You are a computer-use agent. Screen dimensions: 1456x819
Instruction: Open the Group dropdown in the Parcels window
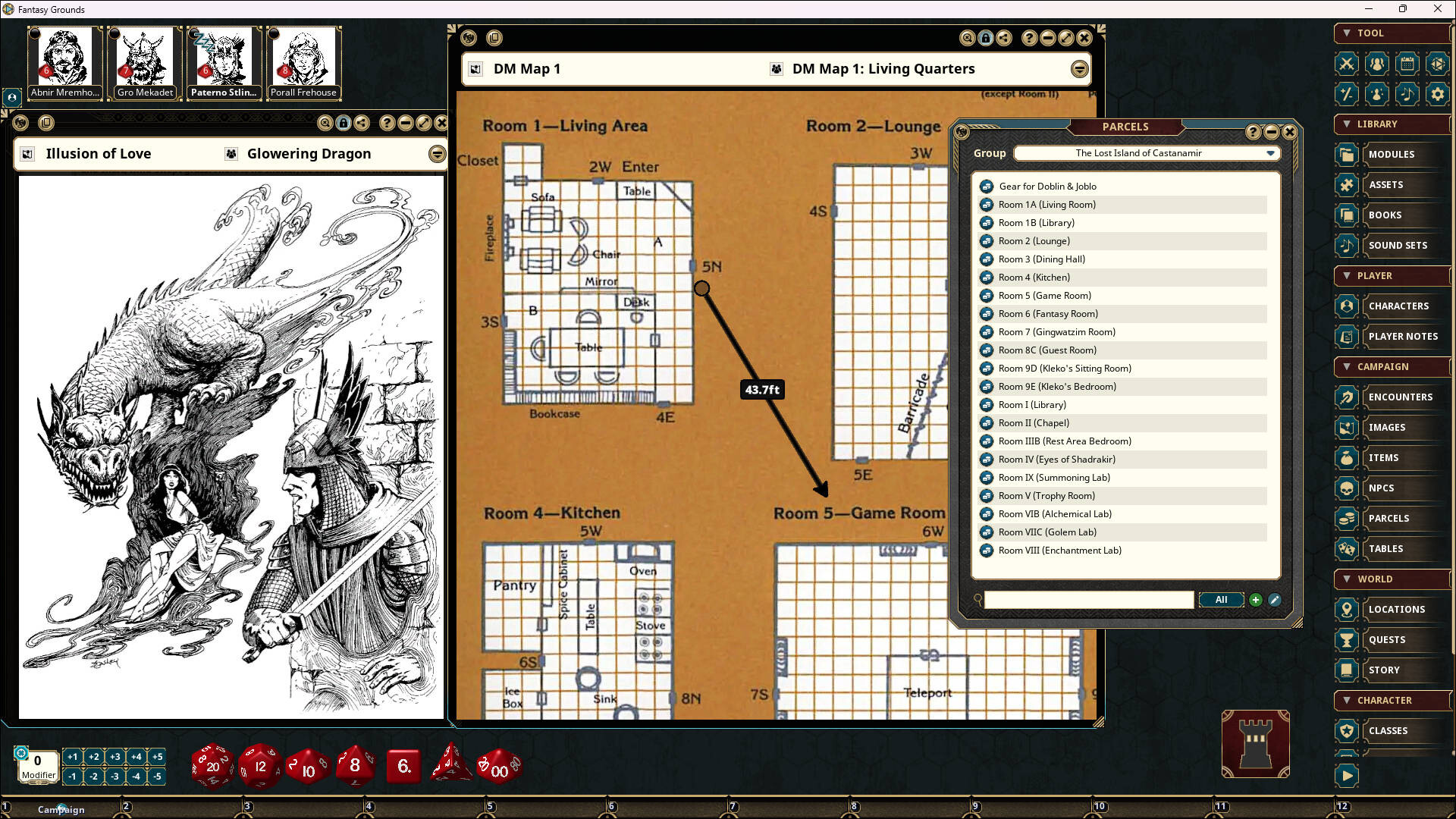1269,153
